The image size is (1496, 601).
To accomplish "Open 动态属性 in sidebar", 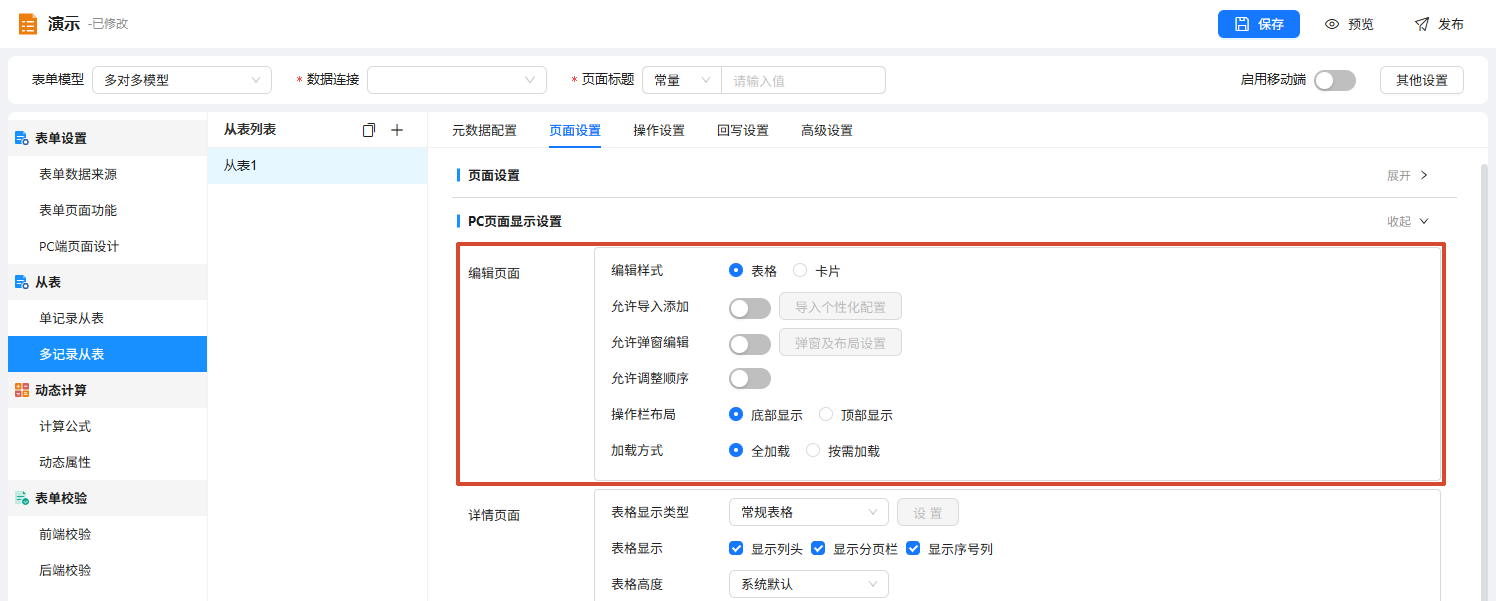I will 107,462.
